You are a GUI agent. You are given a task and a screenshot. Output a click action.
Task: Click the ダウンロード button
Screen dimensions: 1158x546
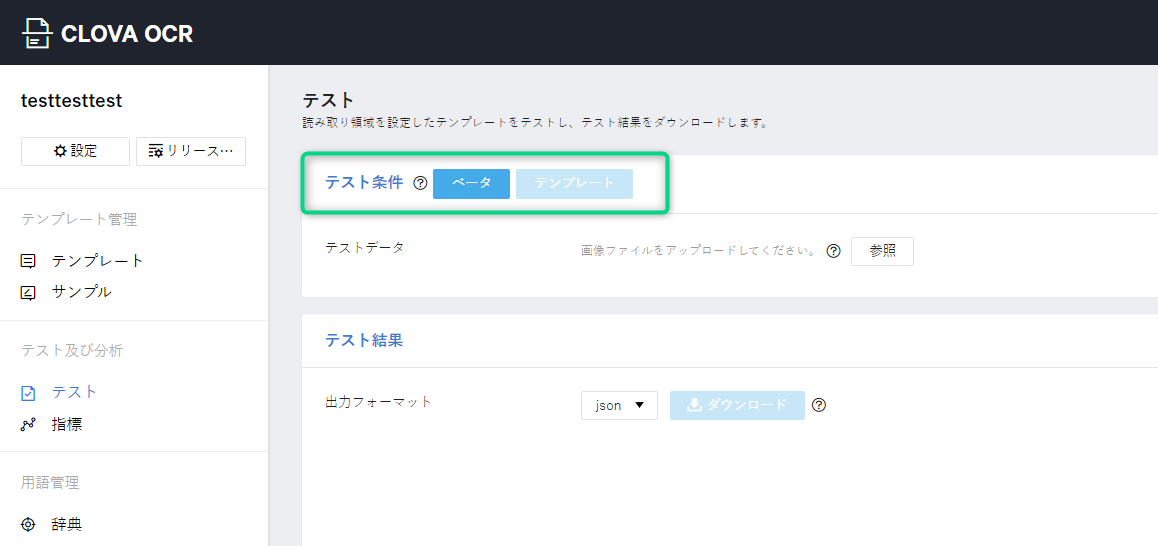click(x=737, y=405)
